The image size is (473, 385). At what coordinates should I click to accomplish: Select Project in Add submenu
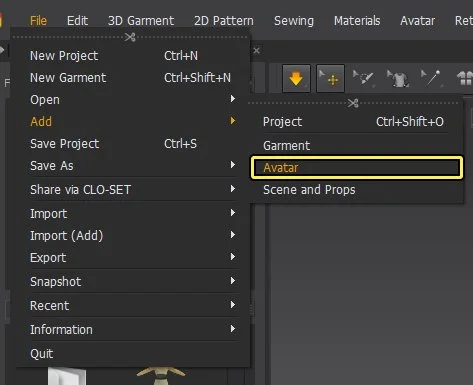[356, 122]
